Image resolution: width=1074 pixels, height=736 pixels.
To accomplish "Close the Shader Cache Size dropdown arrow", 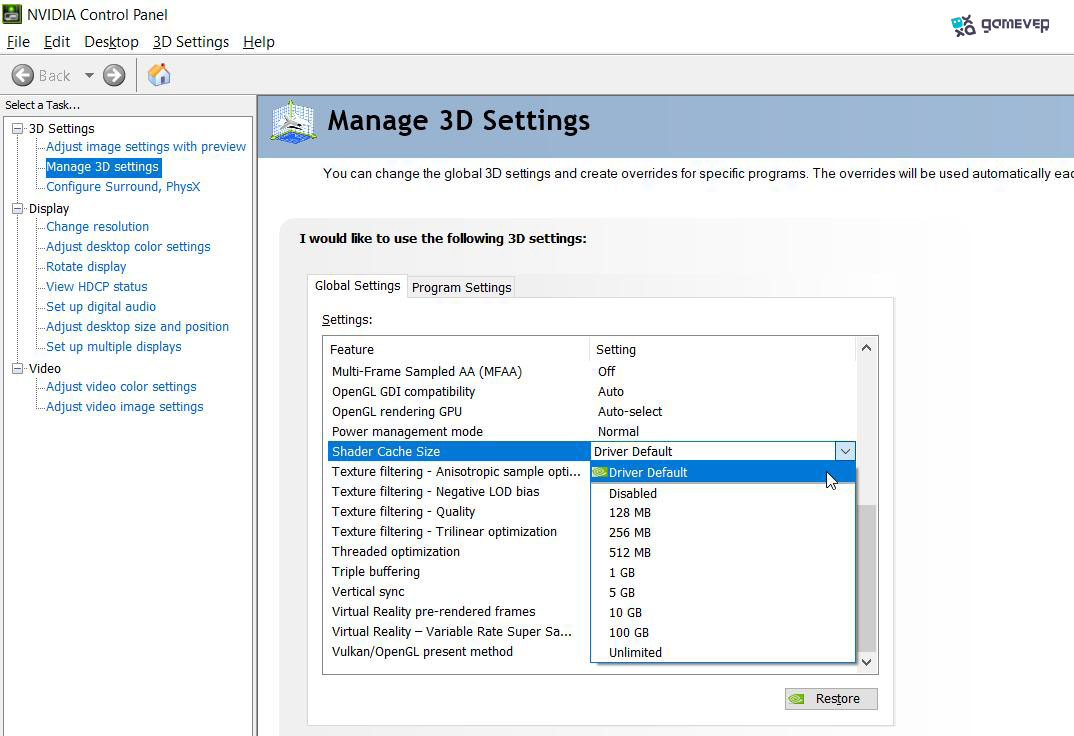I will pos(845,451).
